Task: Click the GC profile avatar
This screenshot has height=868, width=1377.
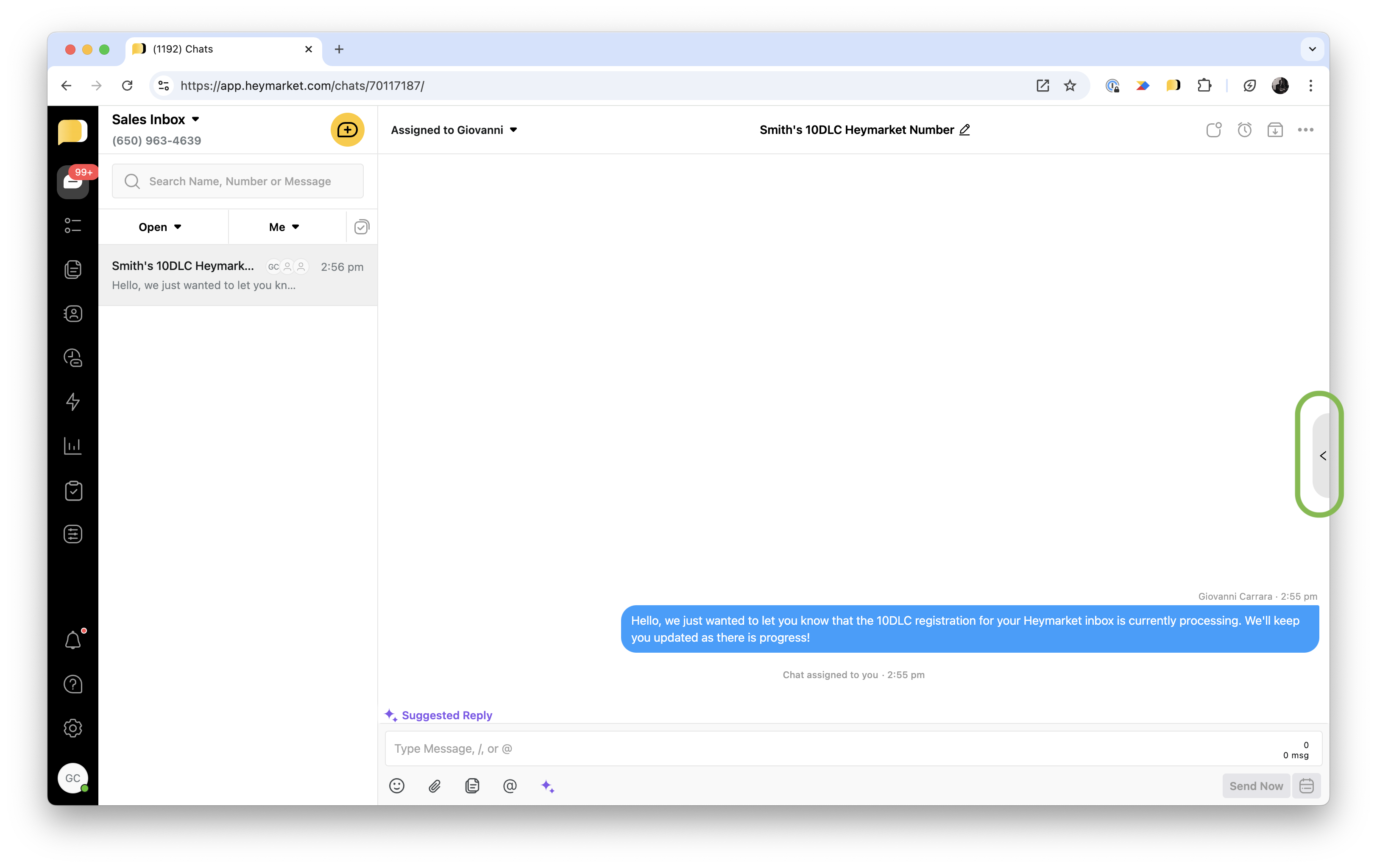Action: tap(72, 778)
